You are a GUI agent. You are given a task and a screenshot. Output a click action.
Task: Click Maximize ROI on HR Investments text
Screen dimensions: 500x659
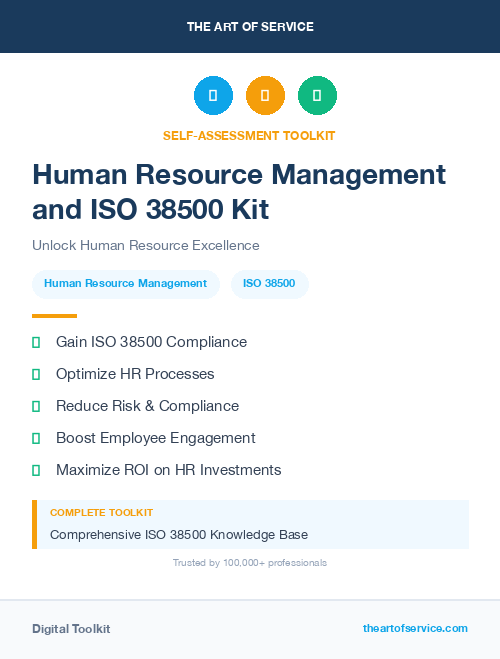[x=168, y=470]
